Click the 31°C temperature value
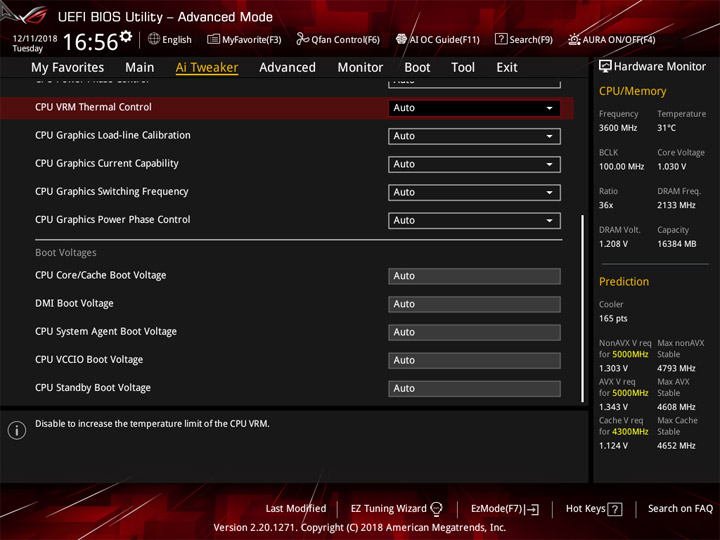 pyautogui.click(x=666, y=128)
